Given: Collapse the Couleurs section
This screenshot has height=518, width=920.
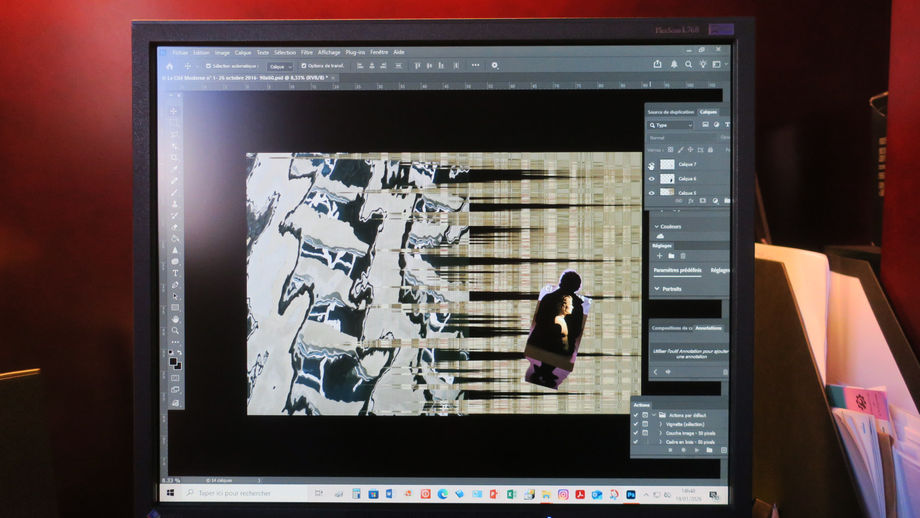Looking at the screenshot, I should [x=657, y=226].
